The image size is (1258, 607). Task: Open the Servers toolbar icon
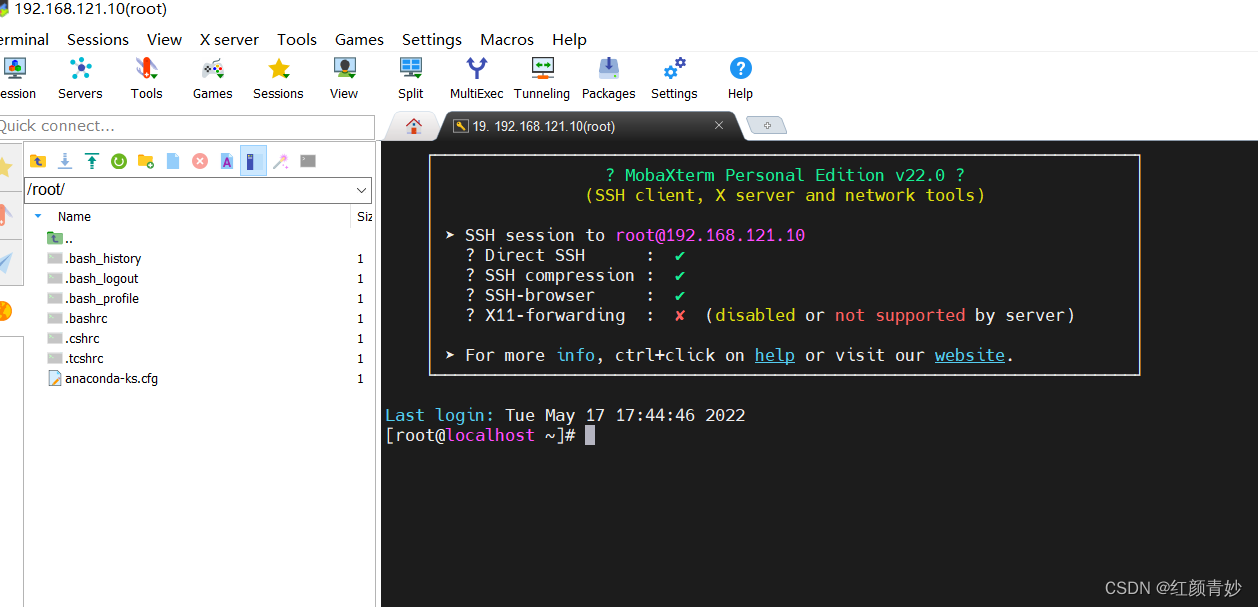click(x=80, y=78)
